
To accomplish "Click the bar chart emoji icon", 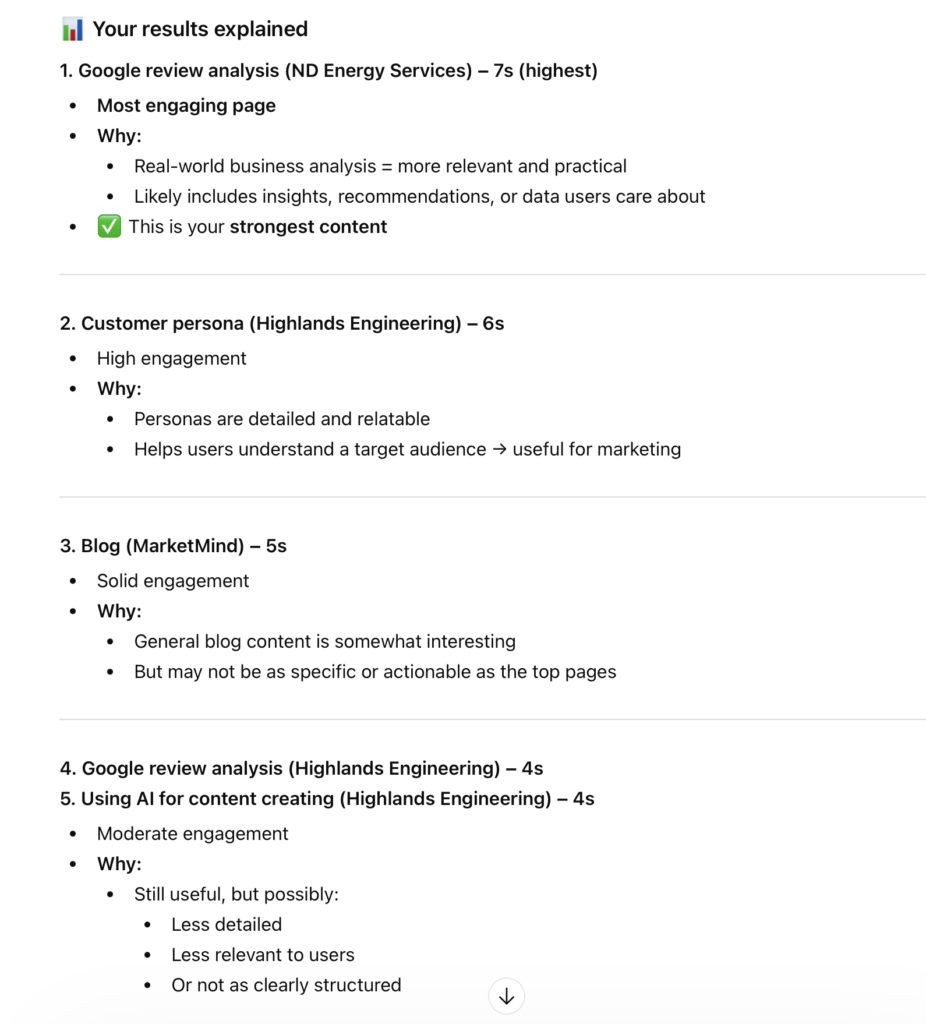I will tap(72, 30).
